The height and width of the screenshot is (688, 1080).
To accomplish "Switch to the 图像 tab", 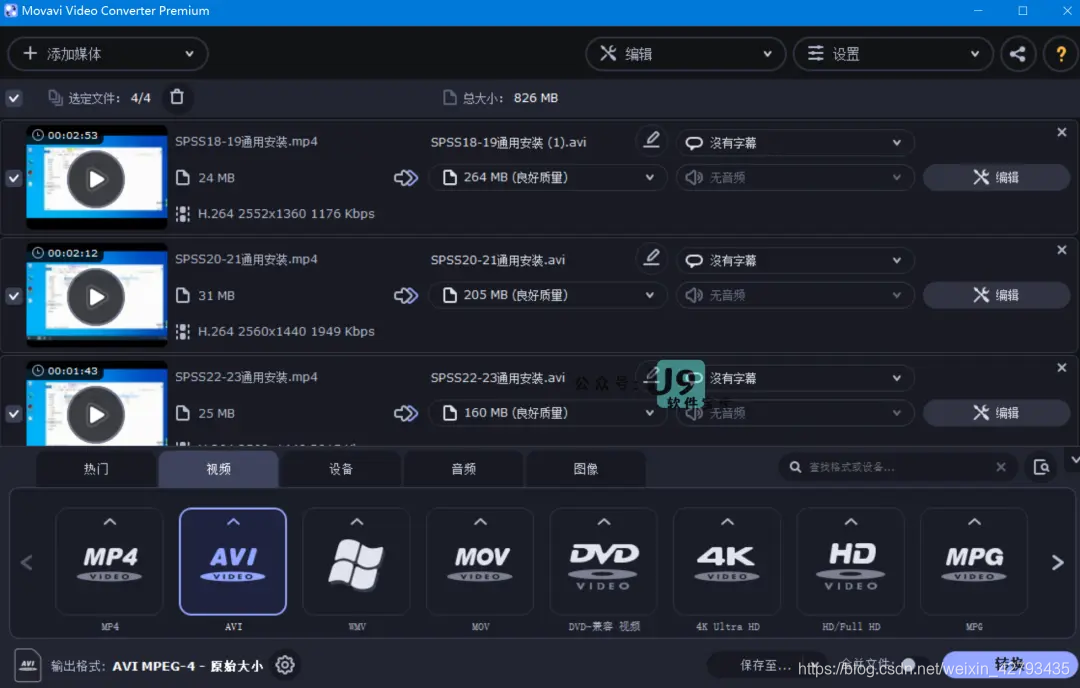I will [x=586, y=469].
